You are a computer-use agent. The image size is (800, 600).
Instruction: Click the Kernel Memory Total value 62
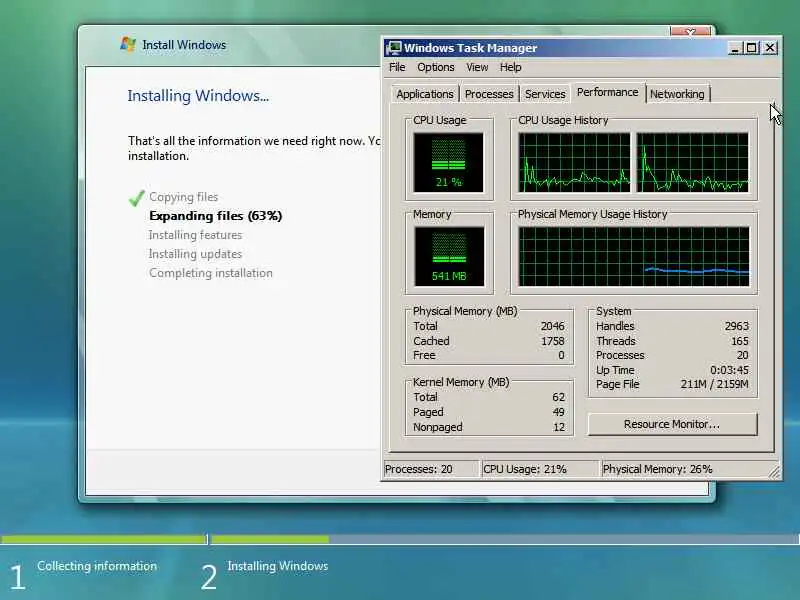559,397
